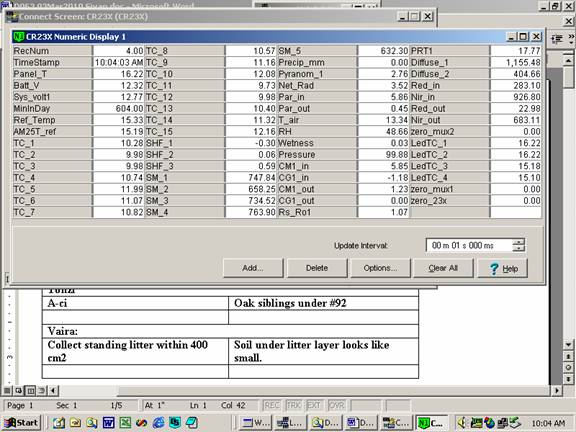This screenshot has height=432, width=576.
Task: Click the magnifier quick launch icon
Action: tap(91, 422)
